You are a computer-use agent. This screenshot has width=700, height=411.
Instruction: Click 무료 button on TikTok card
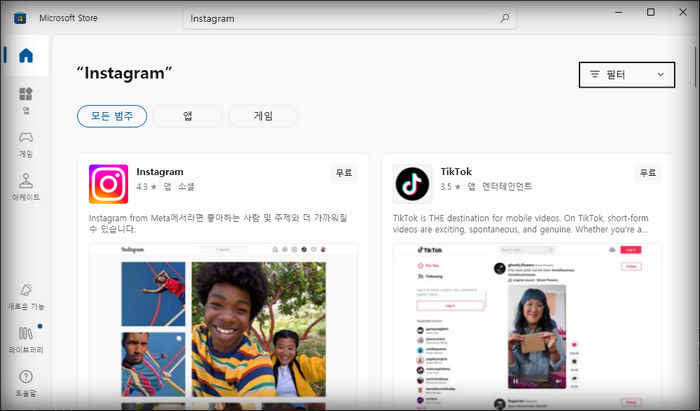648,173
